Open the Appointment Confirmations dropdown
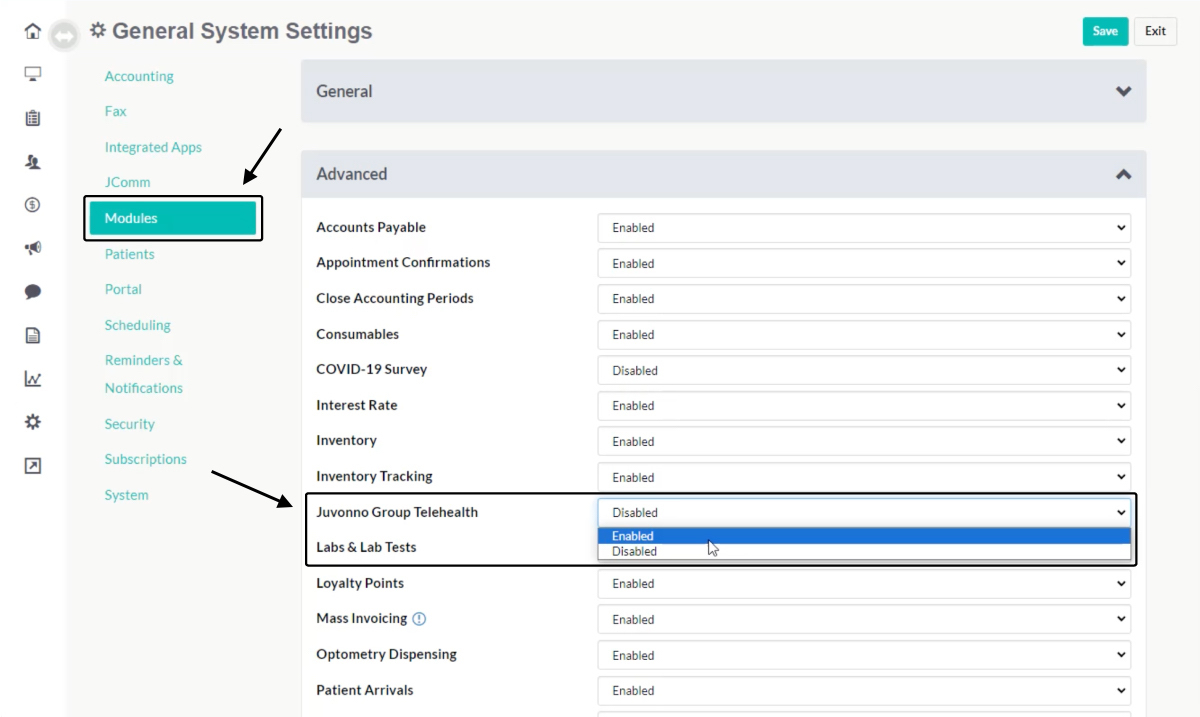The height and width of the screenshot is (717, 1200). click(x=864, y=263)
